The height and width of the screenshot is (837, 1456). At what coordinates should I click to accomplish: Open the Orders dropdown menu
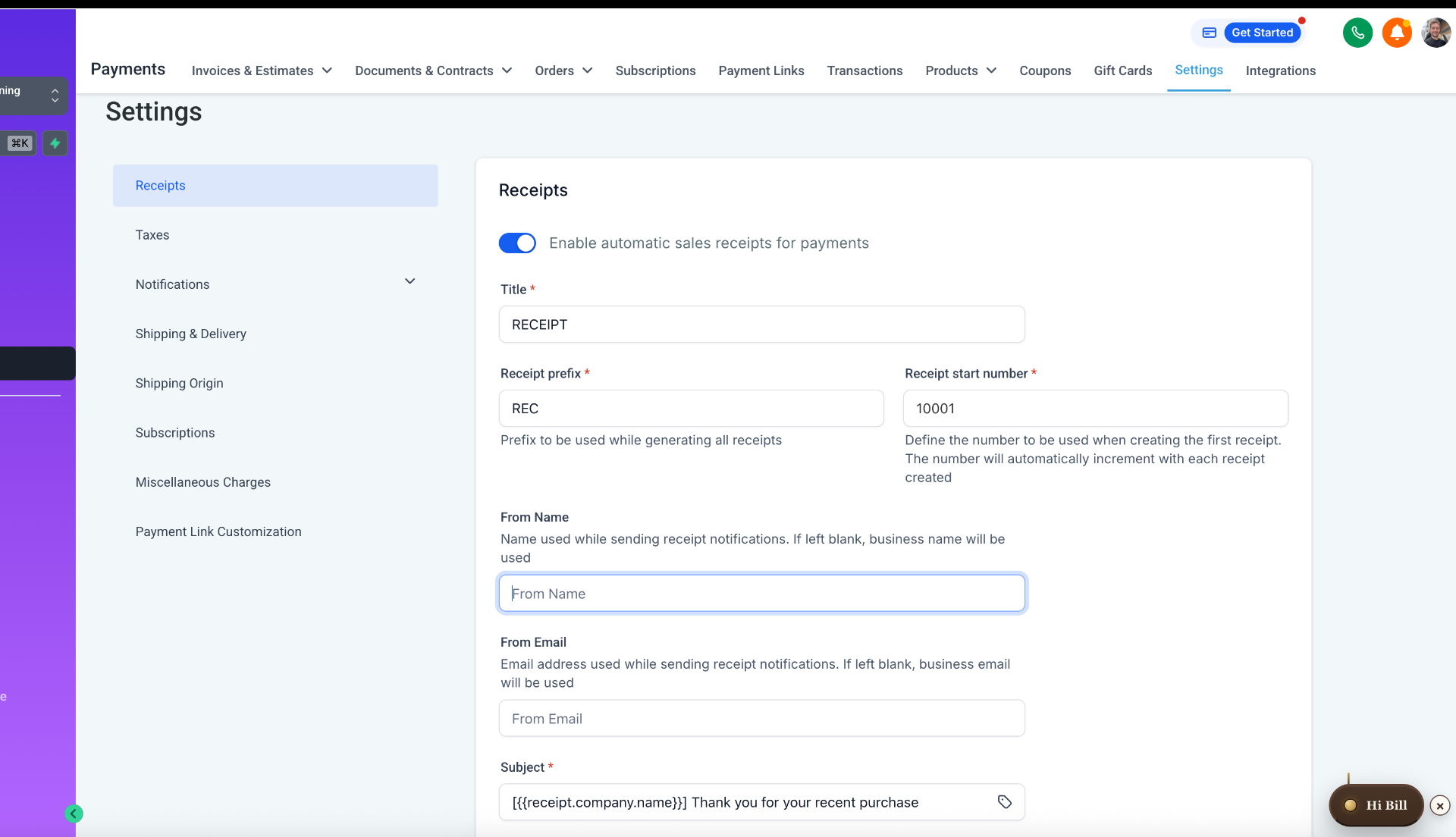pyautogui.click(x=563, y=71)
